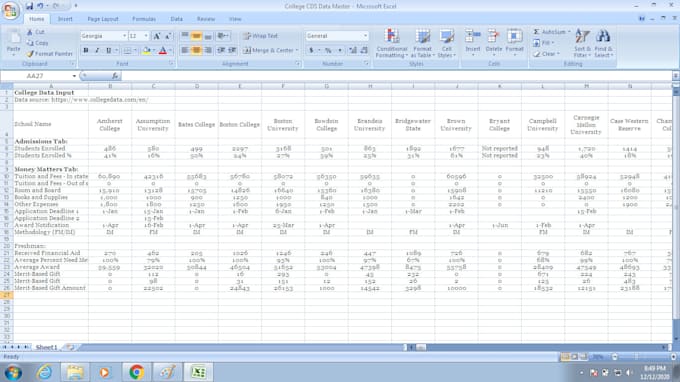Toggle center horizontal alignment
The width and height of the screenshot is (680, 382).
[x=196, y=50]
